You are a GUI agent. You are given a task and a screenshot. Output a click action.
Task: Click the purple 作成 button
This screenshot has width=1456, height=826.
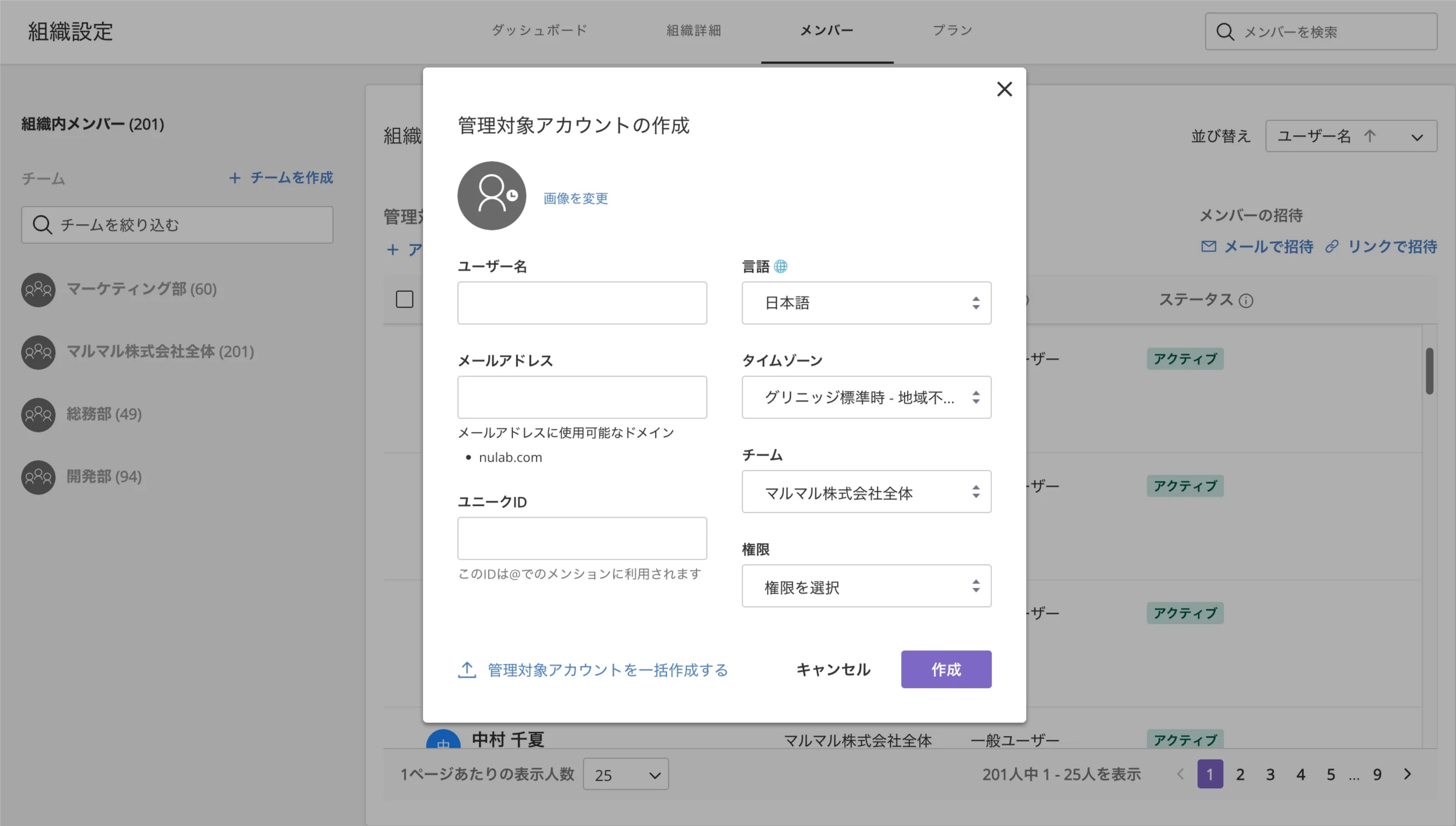point(946,669)
